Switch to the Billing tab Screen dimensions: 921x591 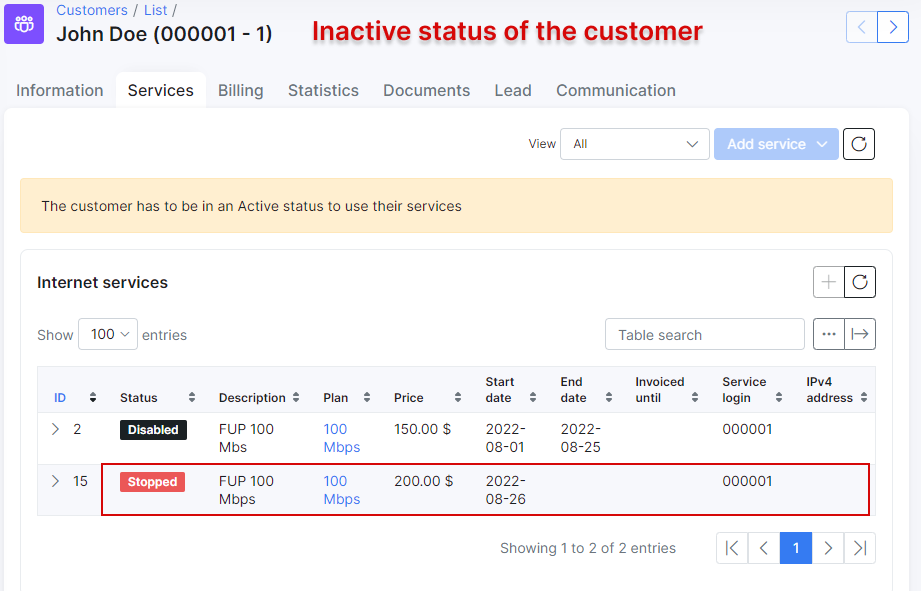(x=240, y=90)
